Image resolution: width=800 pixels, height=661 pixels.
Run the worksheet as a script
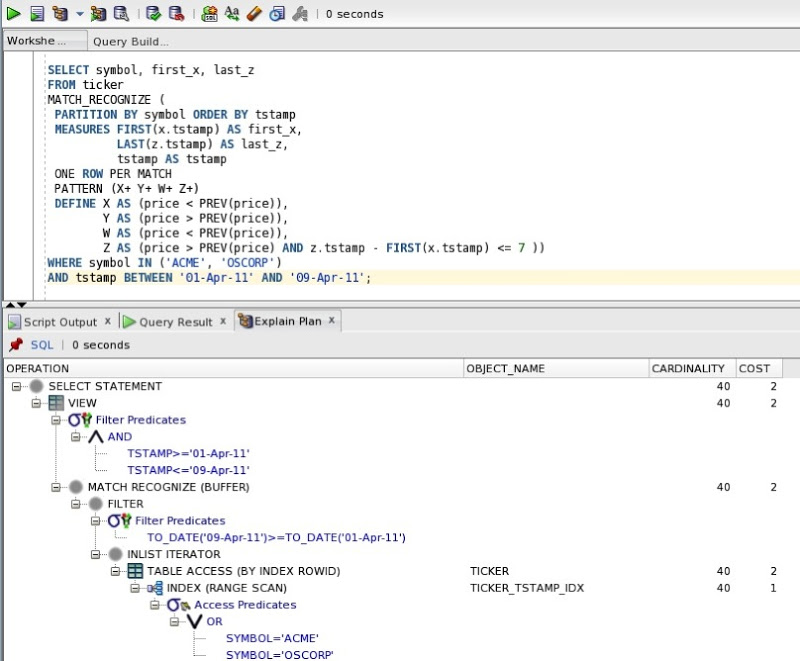pyautogui.click(x=35, y=13)
